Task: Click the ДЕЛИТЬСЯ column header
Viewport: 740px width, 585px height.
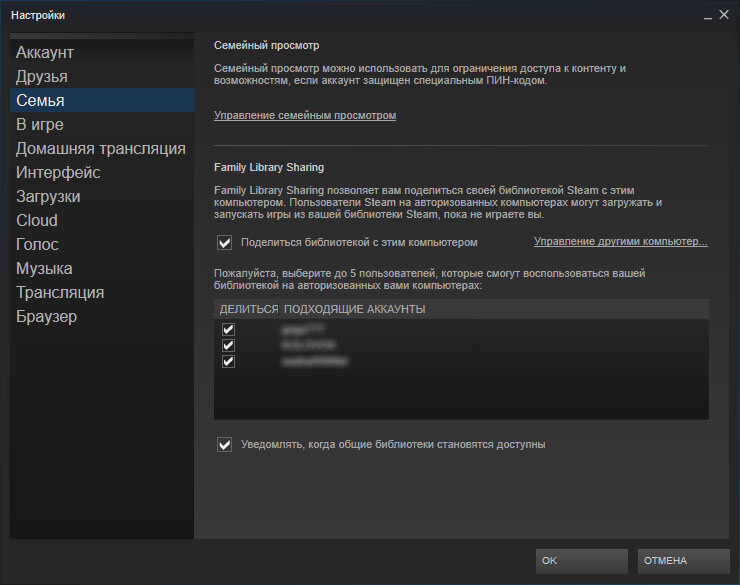Action: [x=248, y=309]
